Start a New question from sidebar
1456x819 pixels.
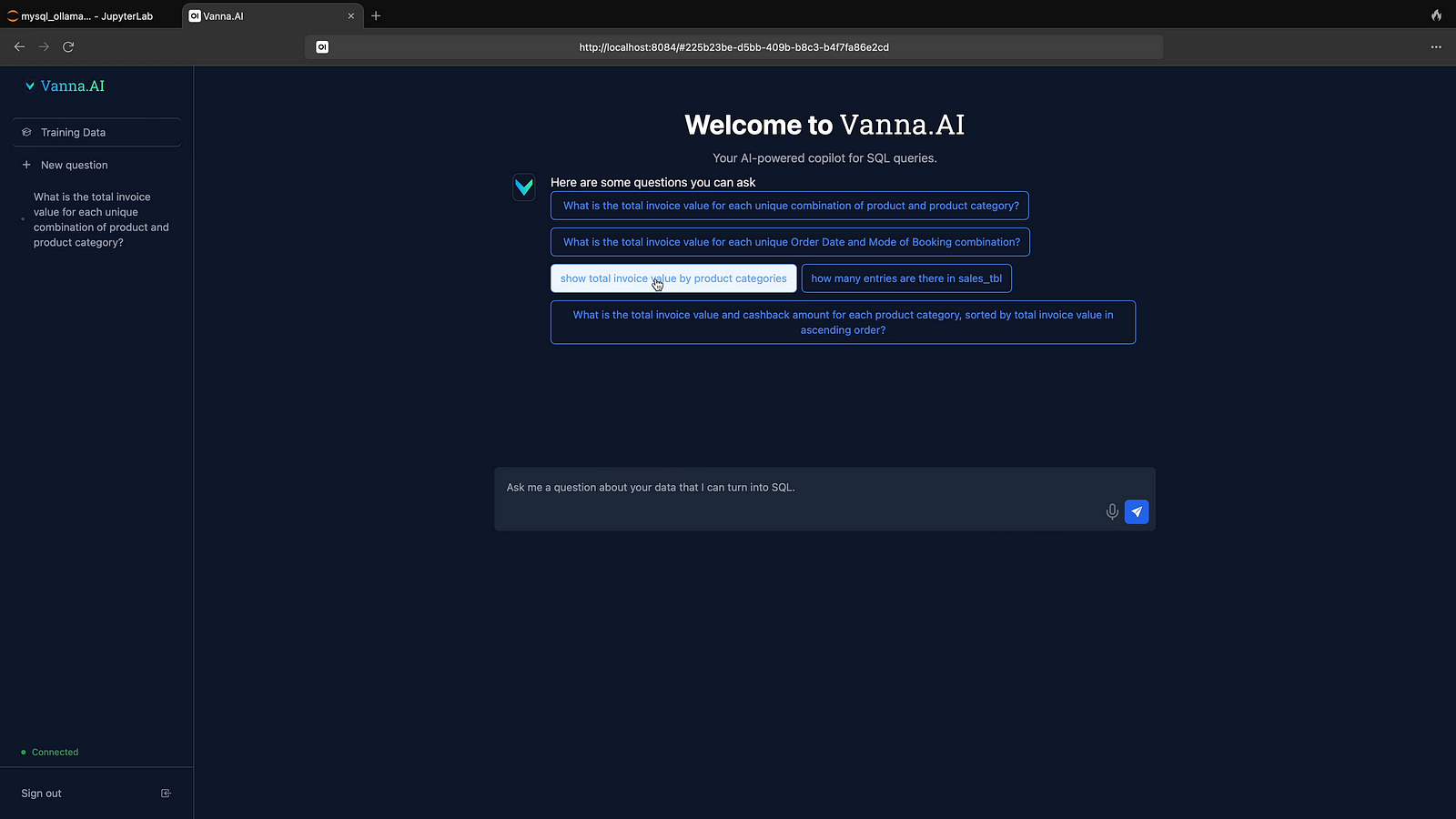tap(74, 166)
